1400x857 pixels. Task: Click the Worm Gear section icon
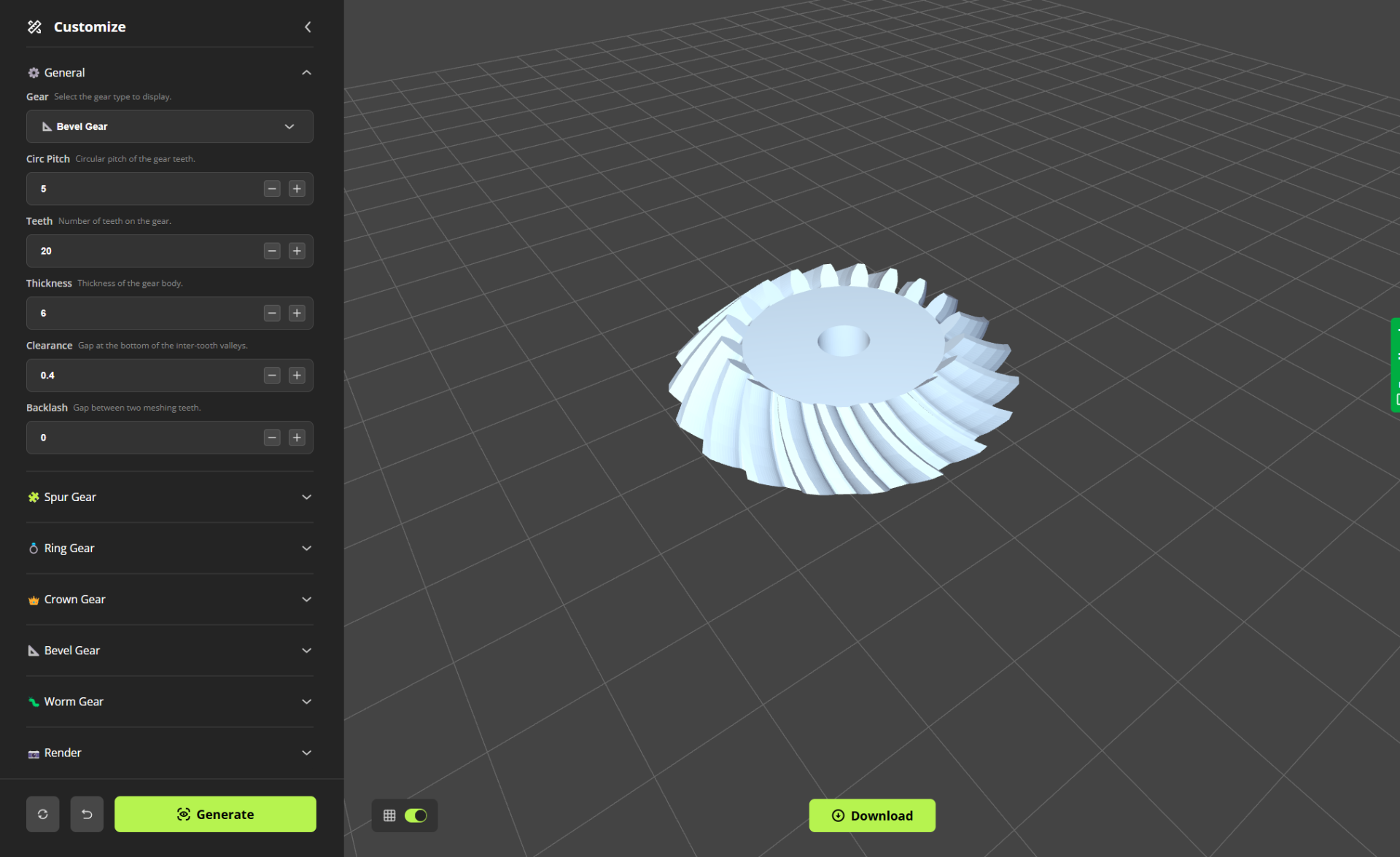pyautogui.click(x=34, y=702)
